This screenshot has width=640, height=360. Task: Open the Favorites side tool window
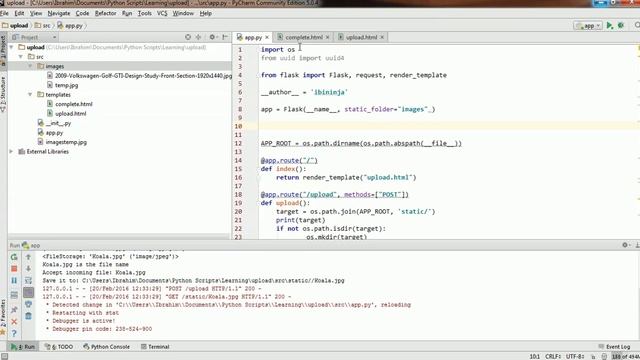pos(3,317)
